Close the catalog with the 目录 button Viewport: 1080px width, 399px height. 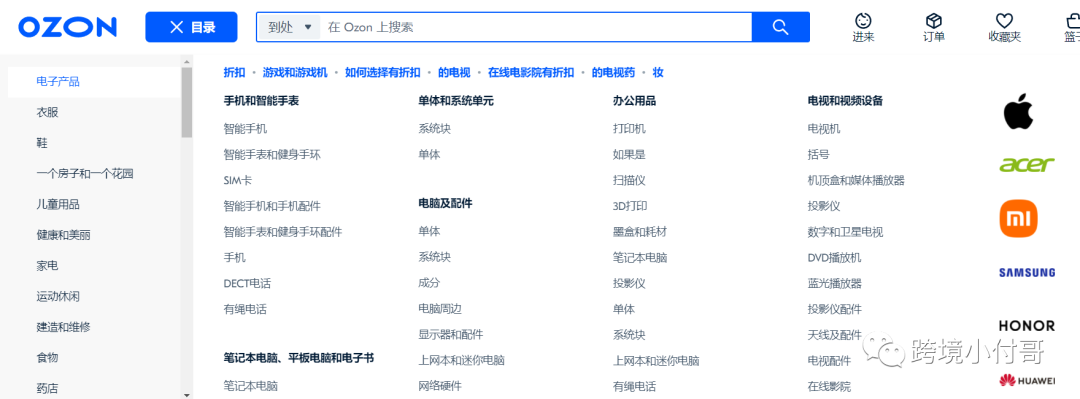[x=191, y=28]
